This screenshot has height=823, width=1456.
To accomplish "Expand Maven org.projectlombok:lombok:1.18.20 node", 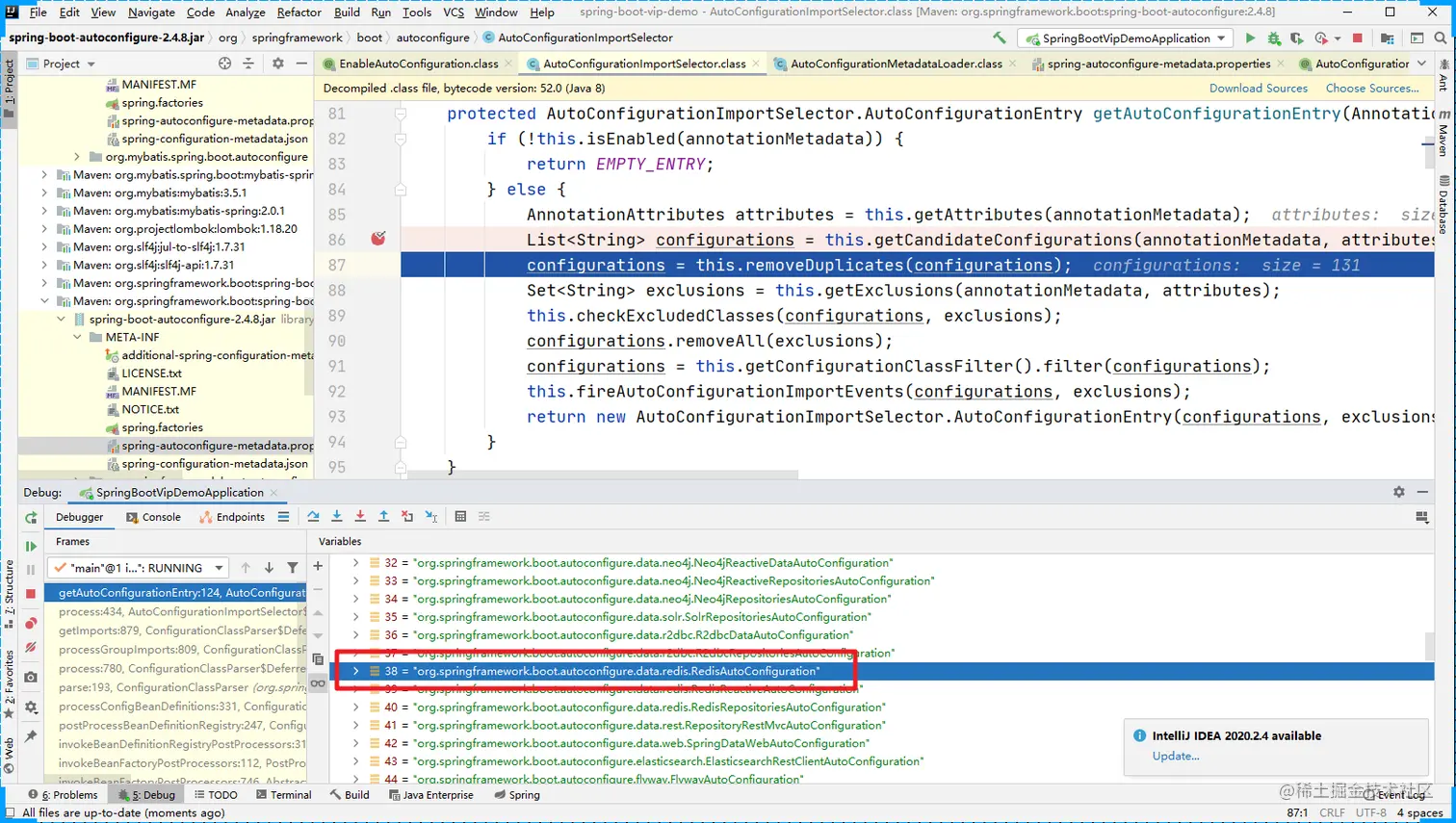I will click(x=44, y=229).
